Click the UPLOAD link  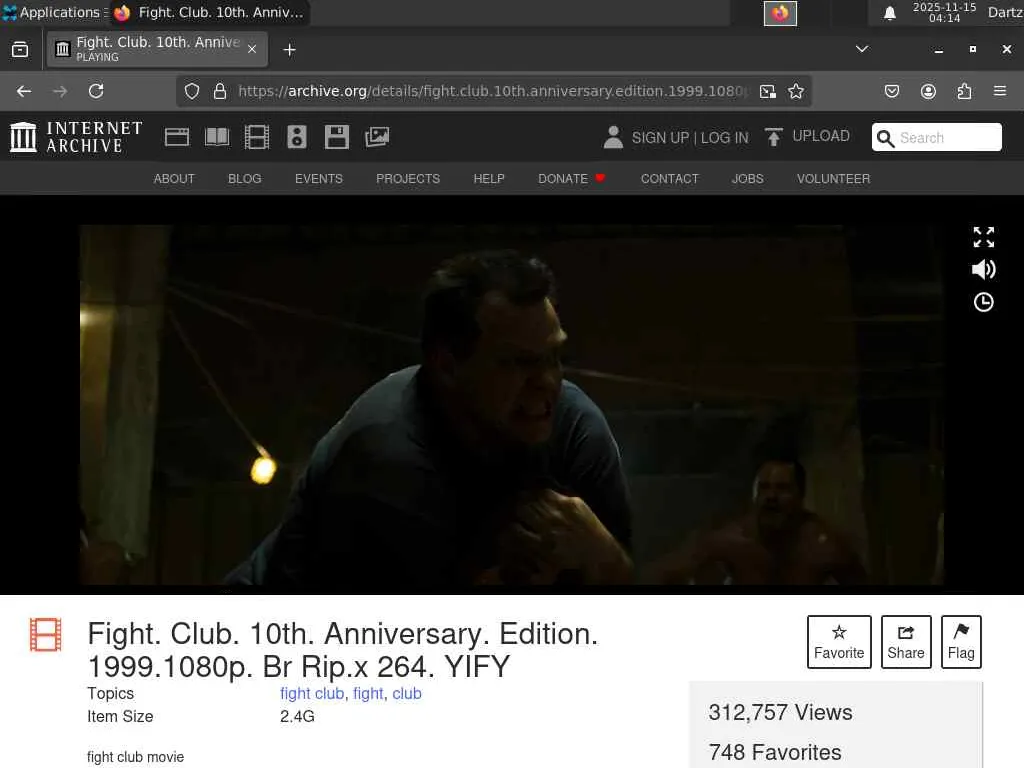(821, 136)
